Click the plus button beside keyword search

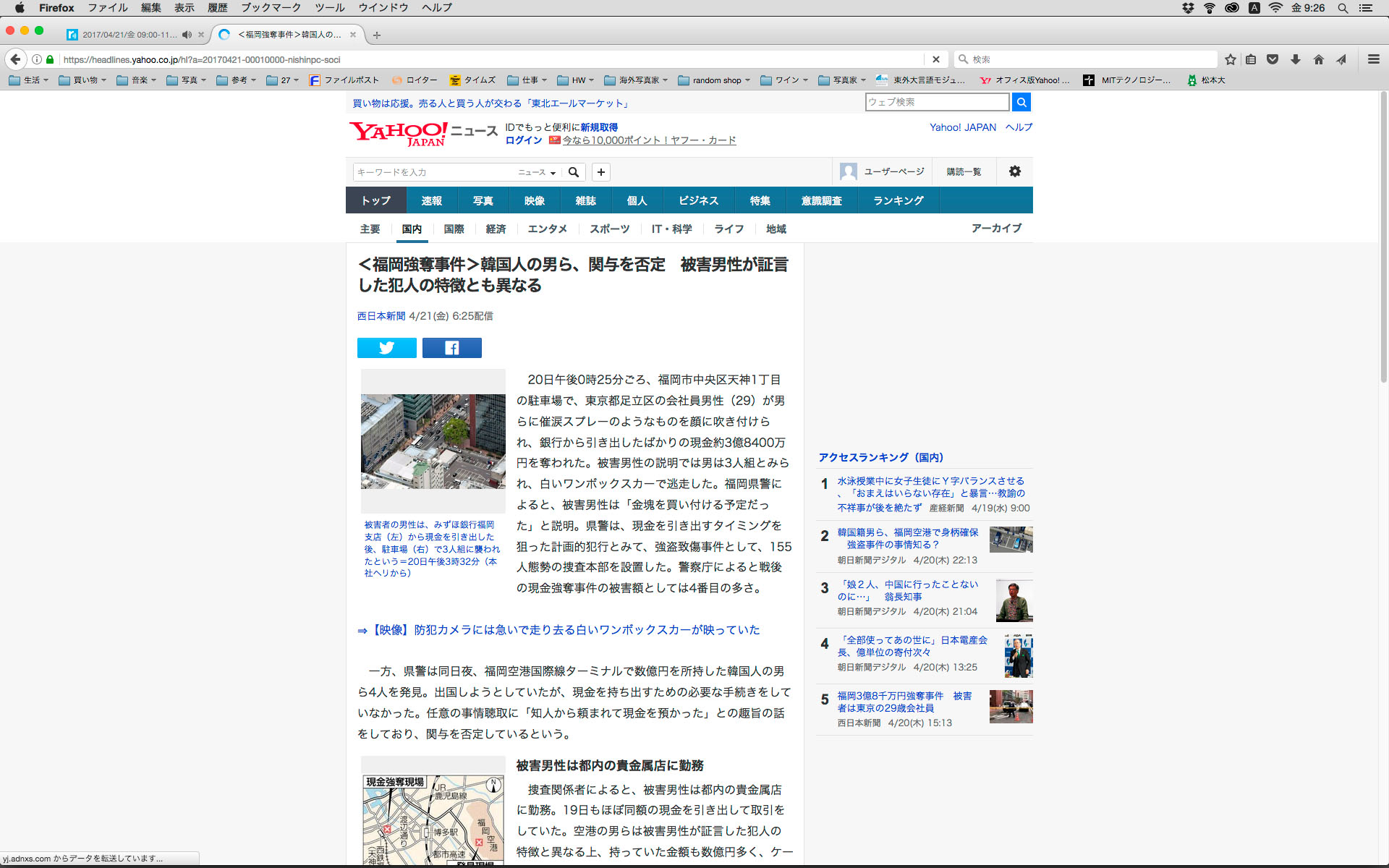tap(600, 172)
